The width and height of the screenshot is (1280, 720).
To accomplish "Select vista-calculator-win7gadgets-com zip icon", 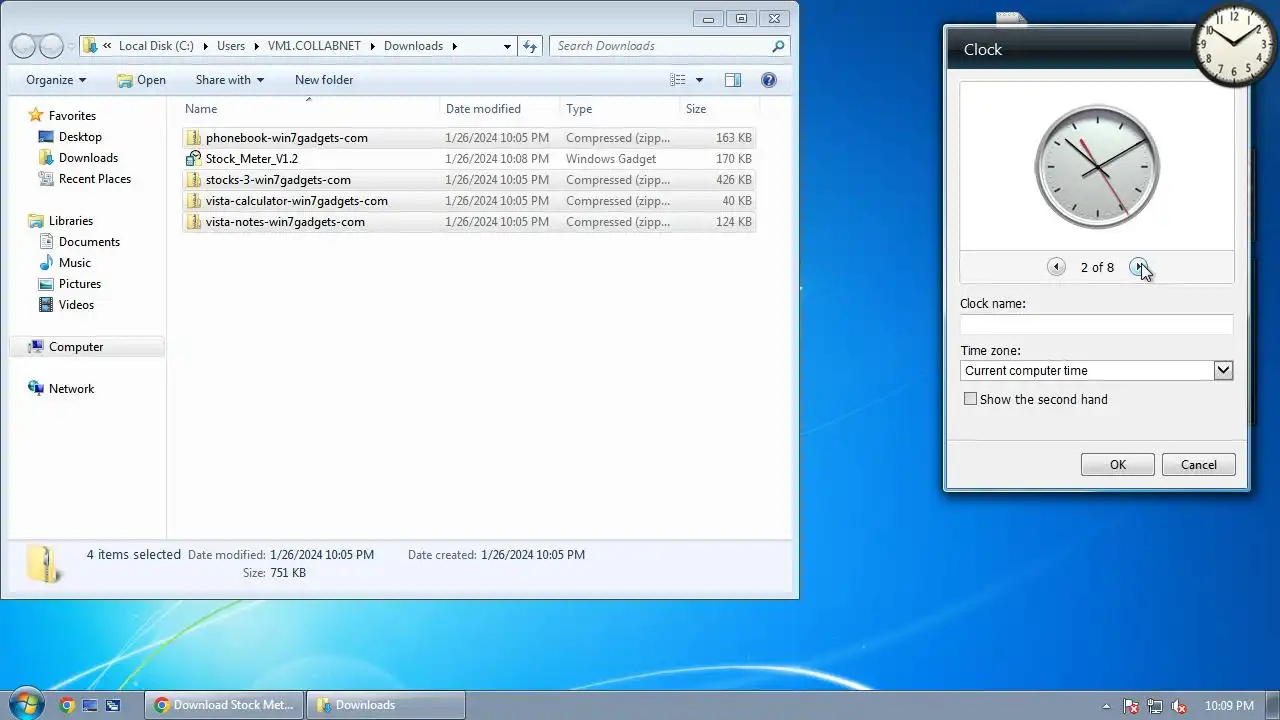I will [194, 201].
